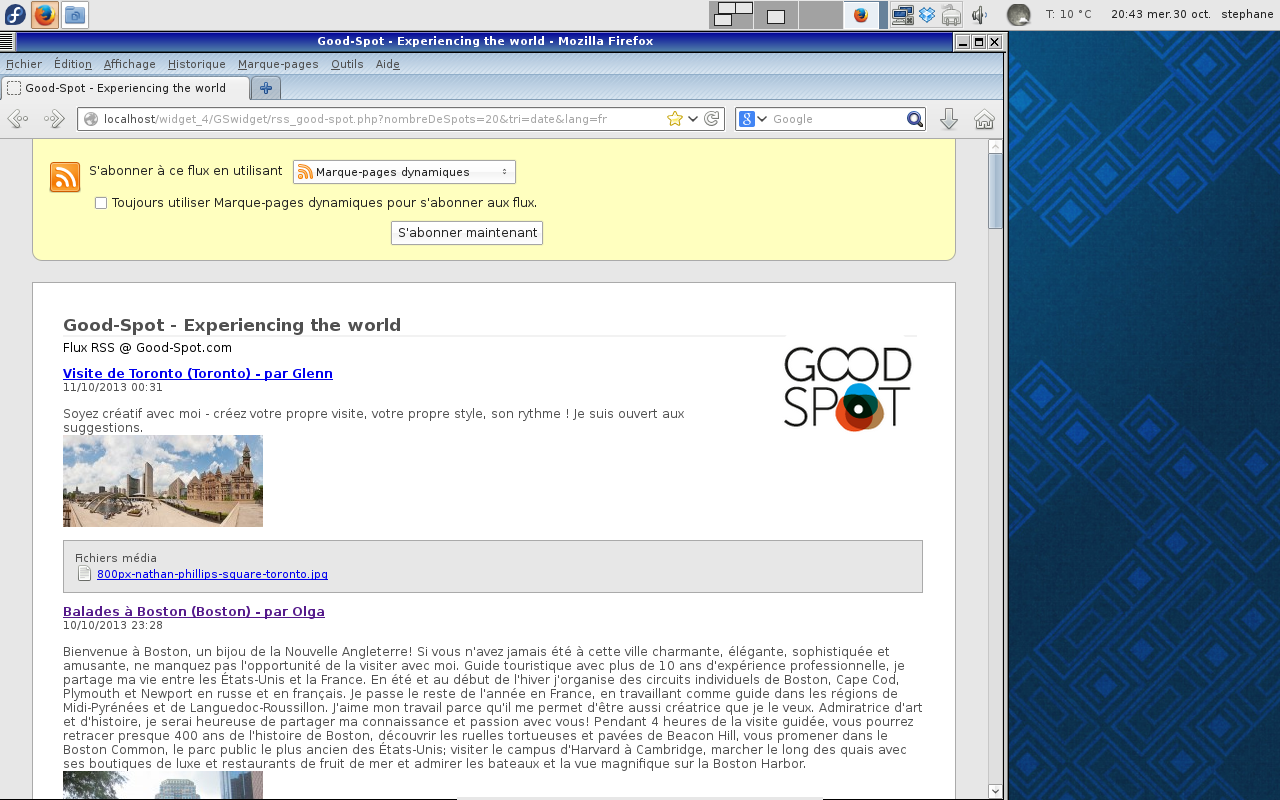1280x800 pixels.
Task: Click the removable device tray icon
Action: (952, 15)
